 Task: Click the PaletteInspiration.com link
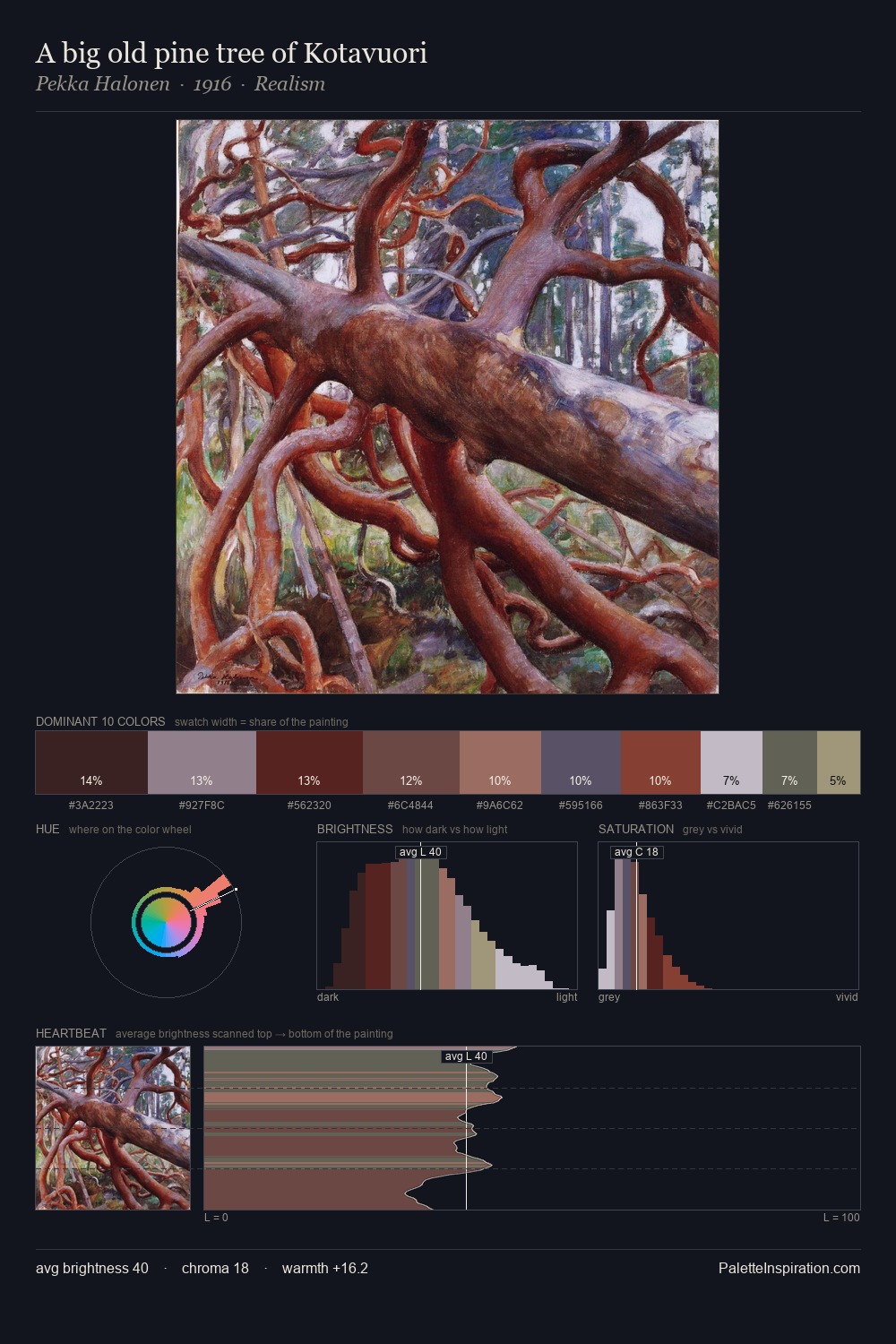point(789,1268)
